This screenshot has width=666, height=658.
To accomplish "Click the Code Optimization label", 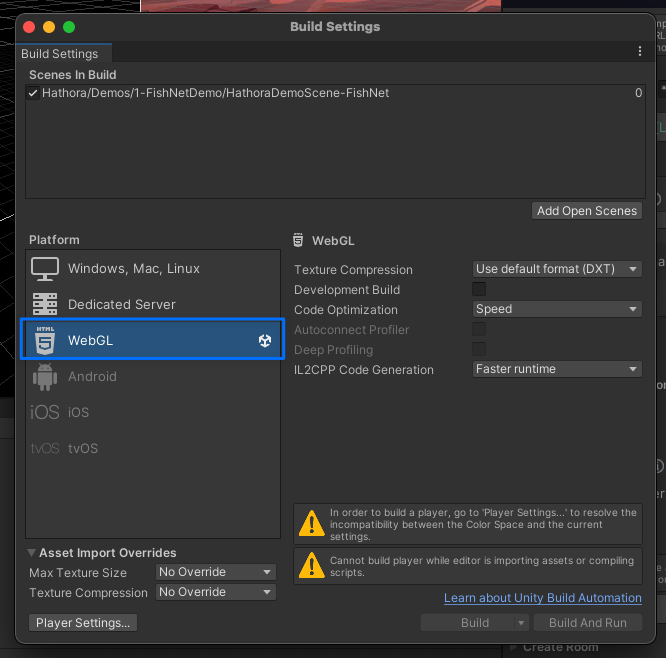I will (x=346, y=310).
